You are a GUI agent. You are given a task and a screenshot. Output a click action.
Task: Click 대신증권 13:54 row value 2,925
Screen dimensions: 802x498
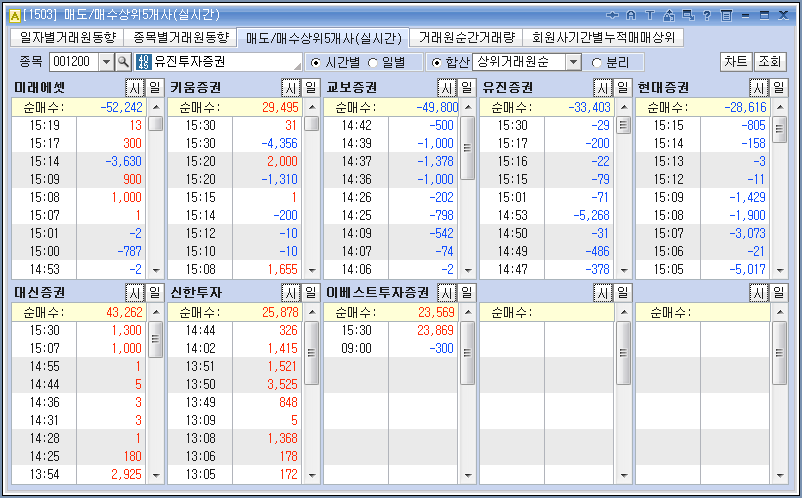(x=126, y=474)
